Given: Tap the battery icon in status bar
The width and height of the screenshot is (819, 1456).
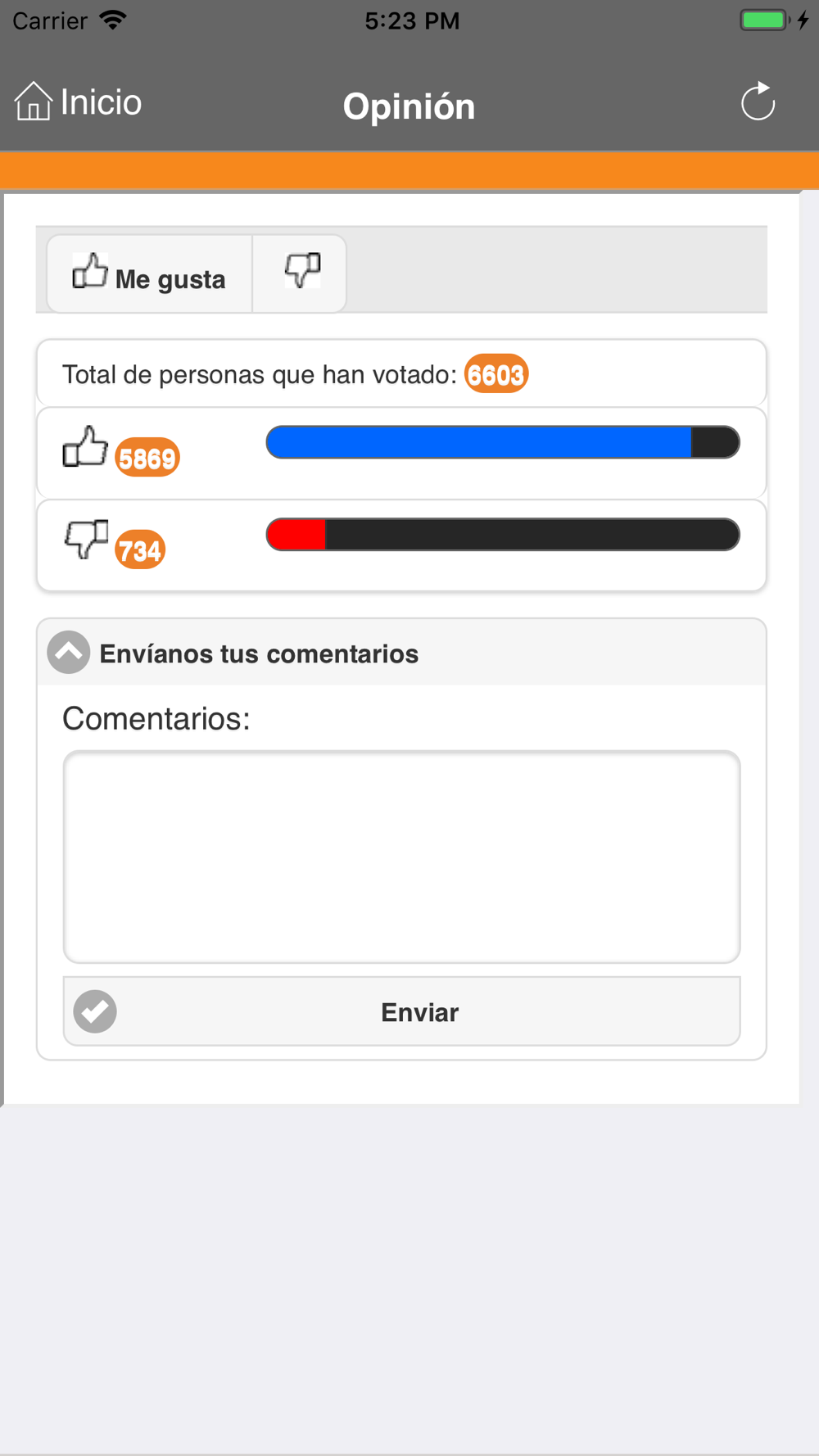Looking at the screenshot, I should pyautogui.click(x=764, y=20).
